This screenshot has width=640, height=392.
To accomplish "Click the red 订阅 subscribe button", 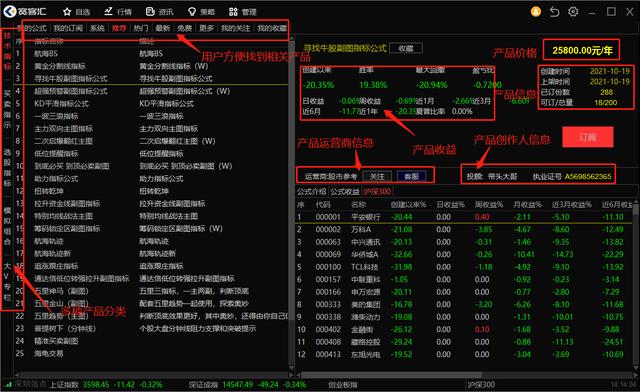I will (588, 137).
